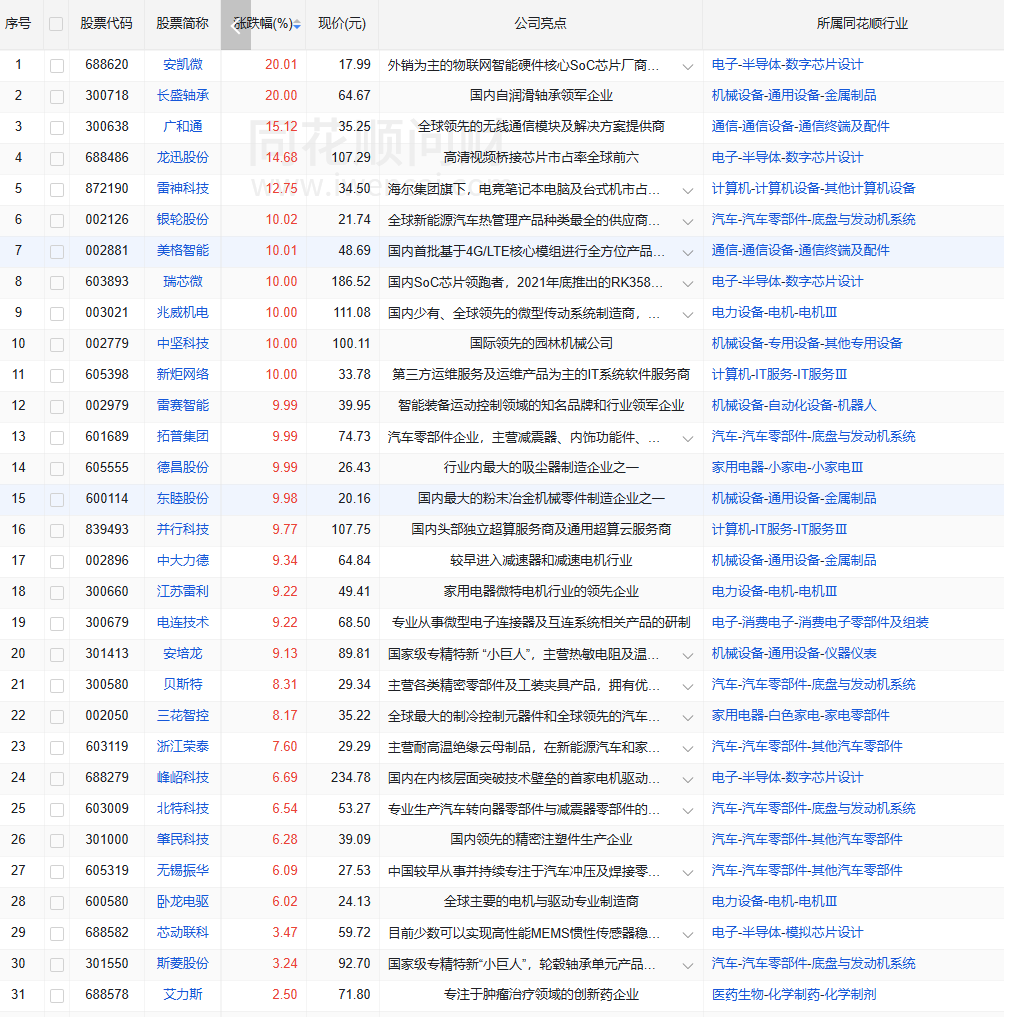This screenshot has width=1013, height=1017.
Task: Open stock link 三花智控
Action: 183,716
